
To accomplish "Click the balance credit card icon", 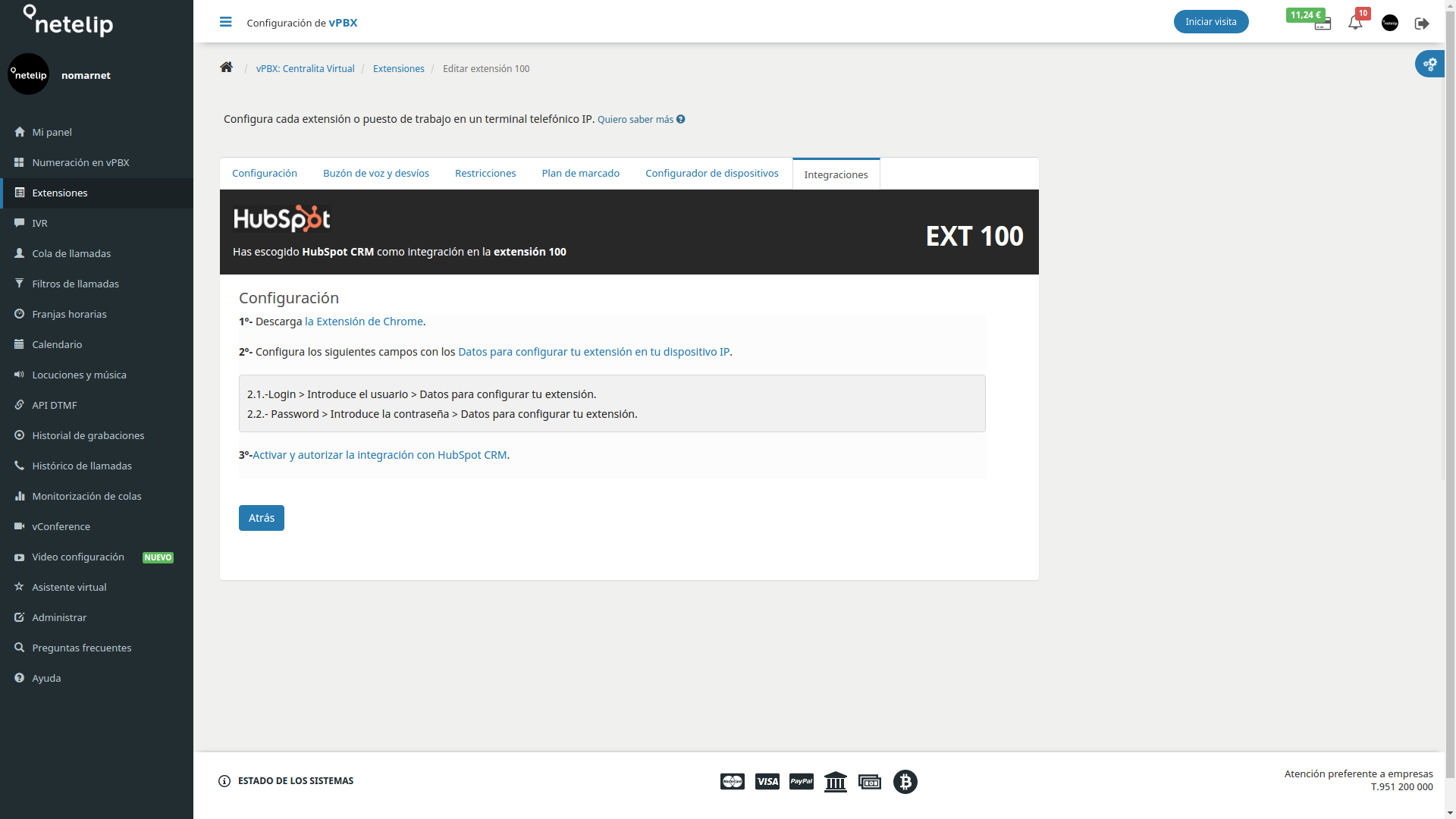I will coord(1323,25).
